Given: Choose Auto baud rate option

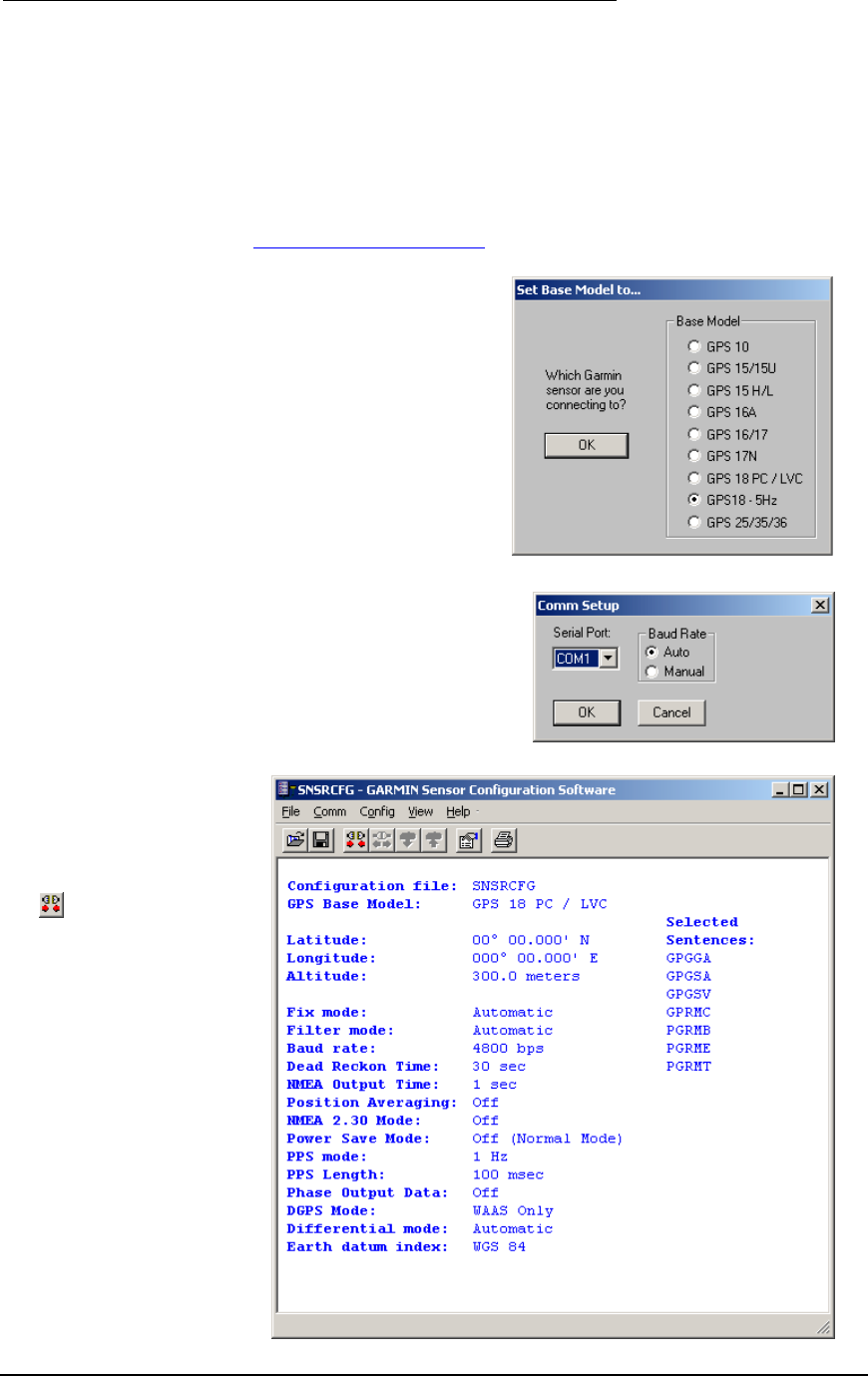Looking at the screenshot, I should [652, 652].
